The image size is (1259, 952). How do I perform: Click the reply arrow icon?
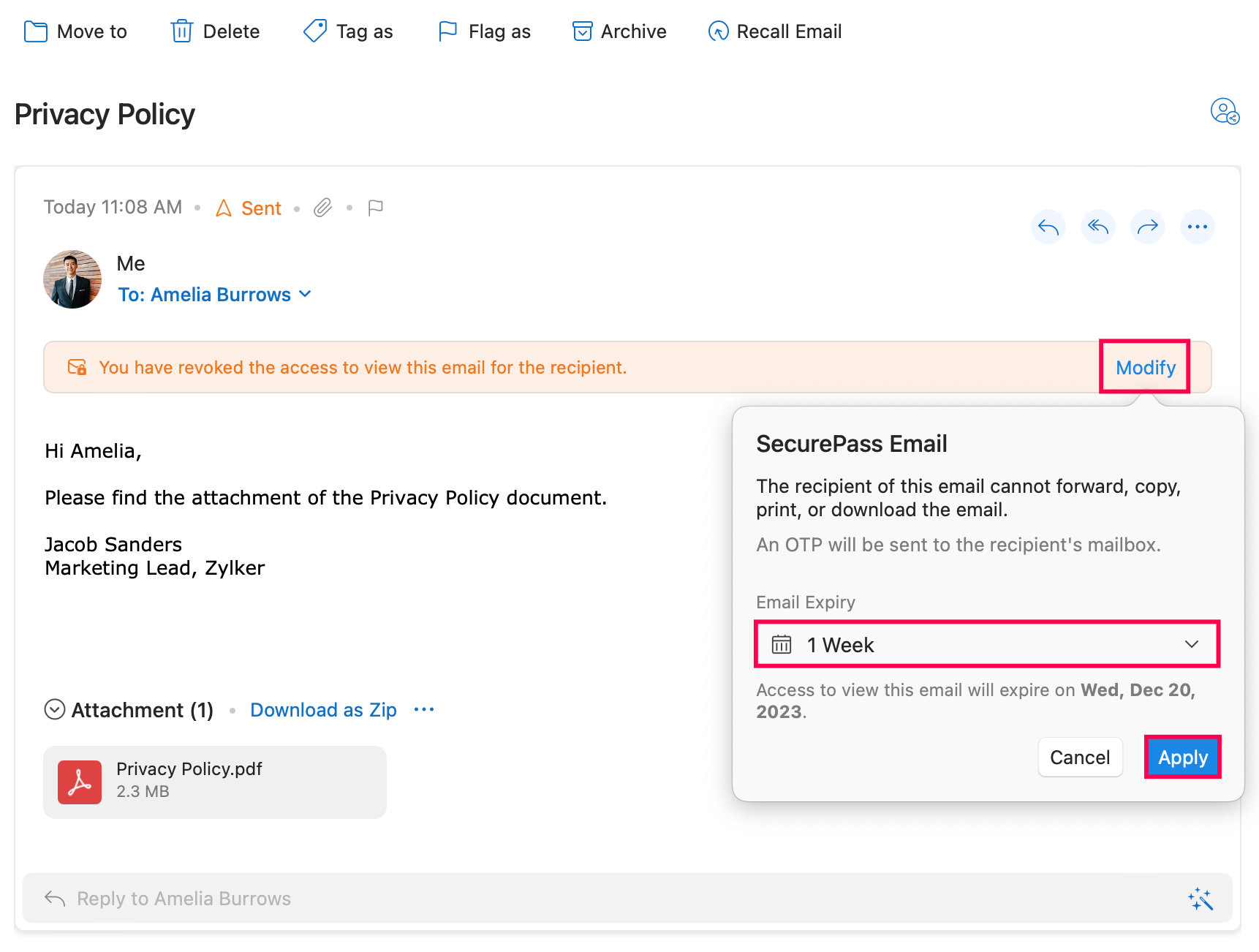[x=1048, y=227]
